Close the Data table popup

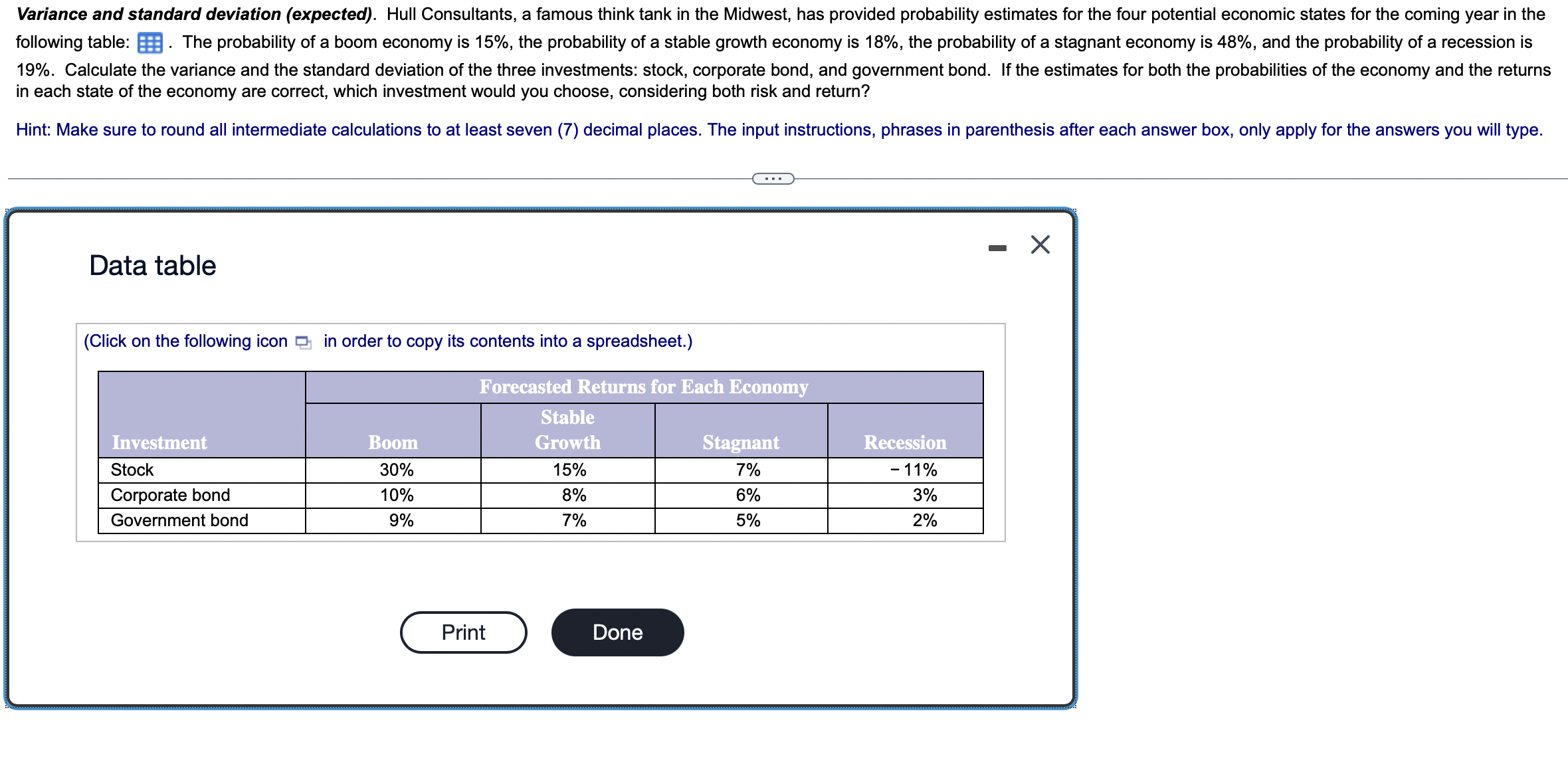click(1038, 244)
